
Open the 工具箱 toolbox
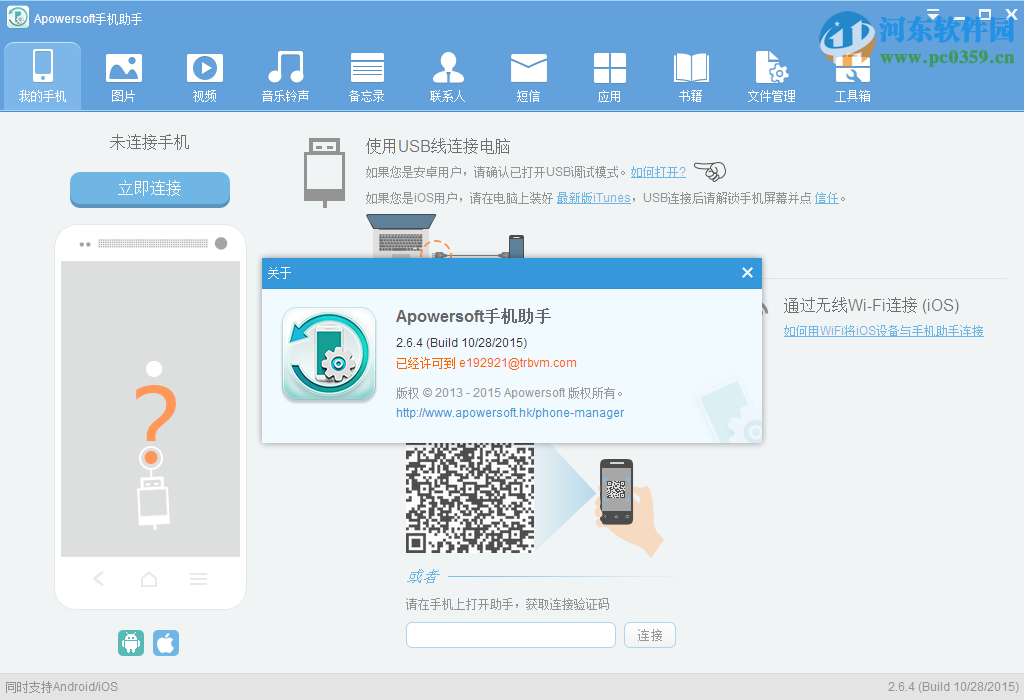pyautogui.click(x=851, y=75)
